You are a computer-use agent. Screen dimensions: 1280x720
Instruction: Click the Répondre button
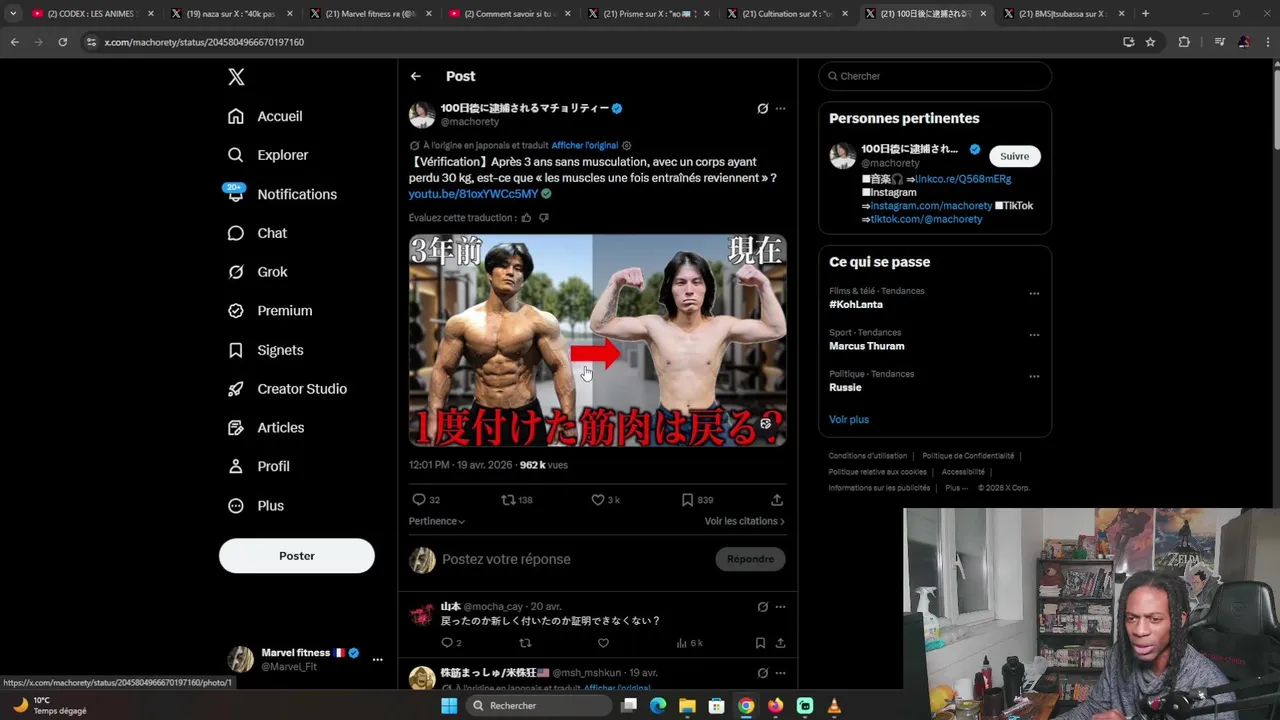pos(750,559)
